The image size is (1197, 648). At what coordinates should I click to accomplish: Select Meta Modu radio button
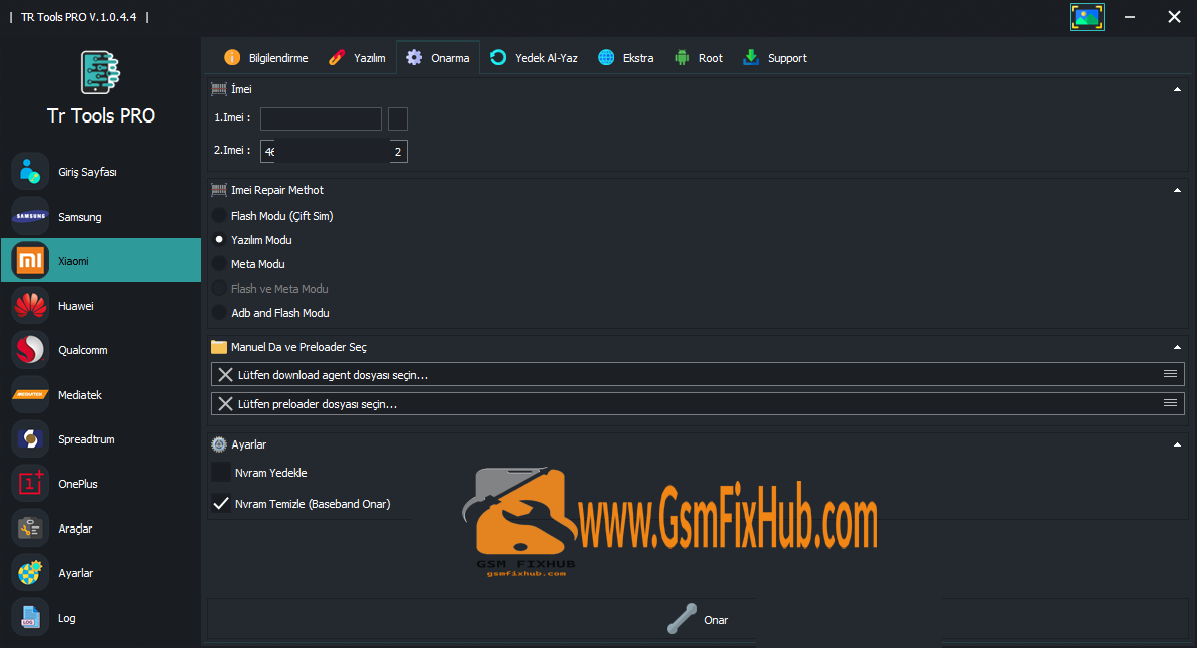219,264
